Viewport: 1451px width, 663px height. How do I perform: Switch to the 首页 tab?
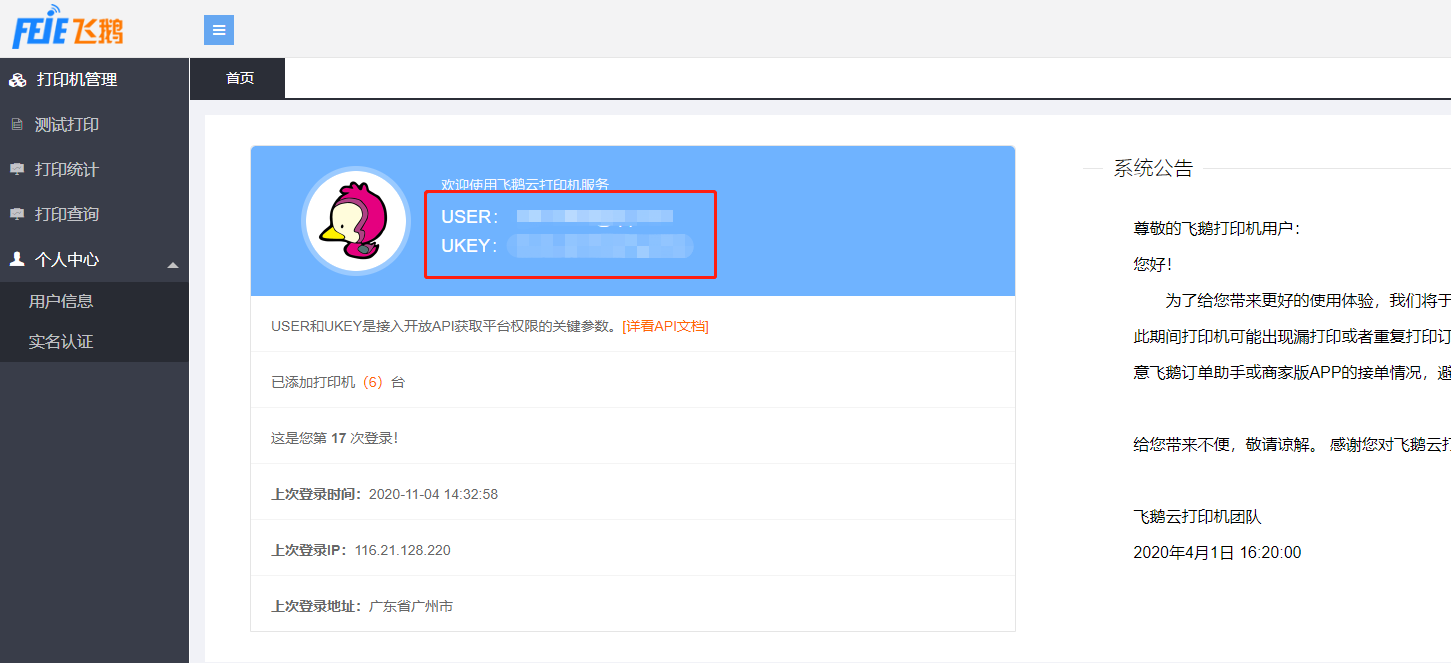pos(238,78)
